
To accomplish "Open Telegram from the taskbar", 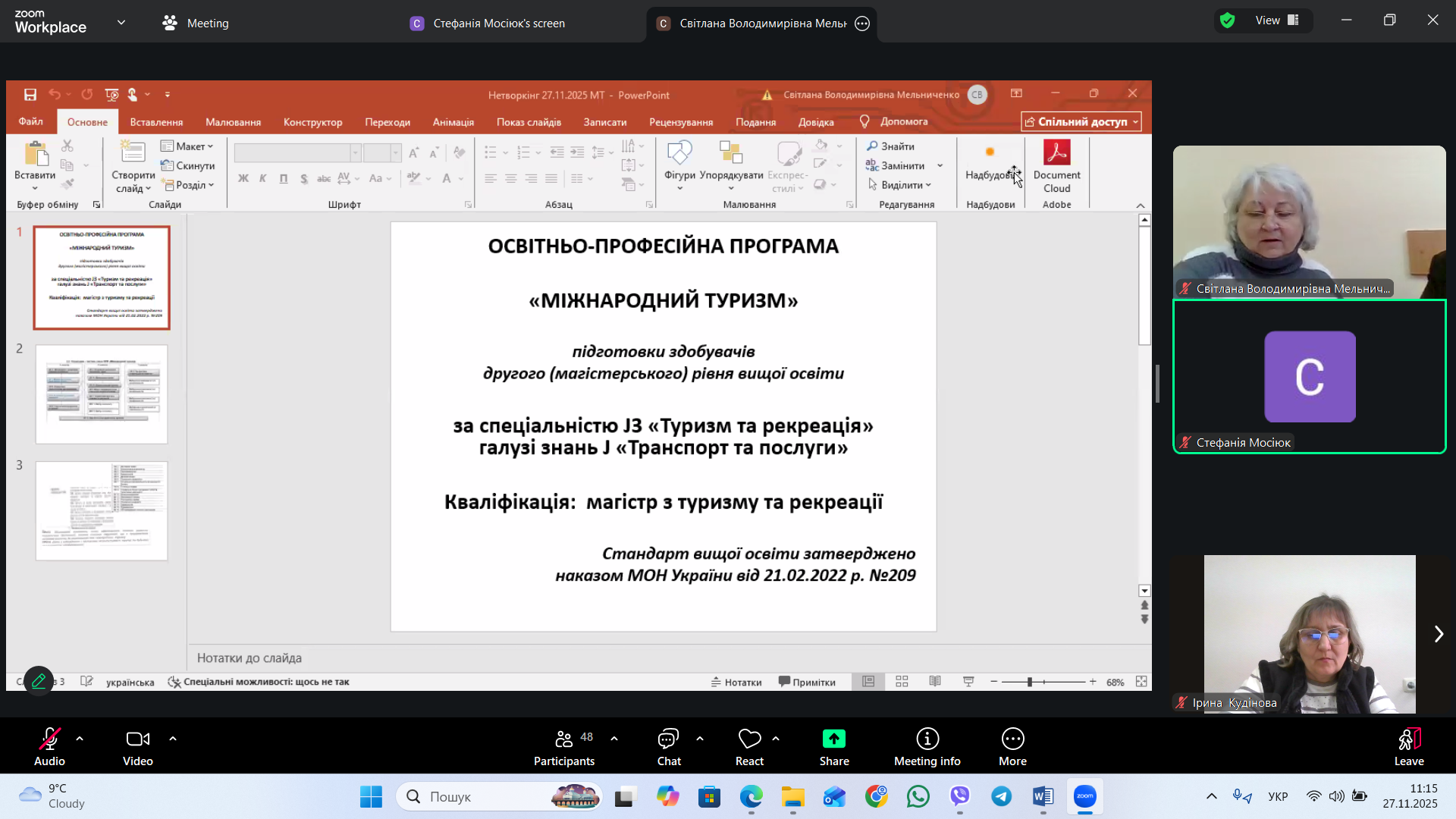I will (1001, 796).
